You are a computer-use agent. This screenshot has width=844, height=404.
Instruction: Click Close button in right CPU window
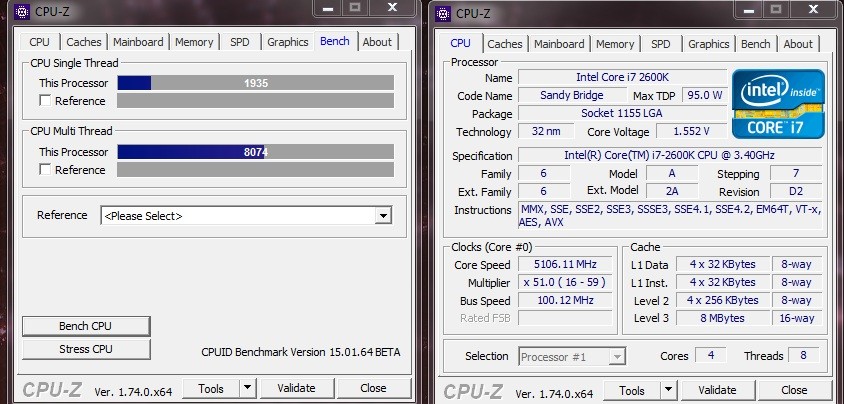point(794,390)
